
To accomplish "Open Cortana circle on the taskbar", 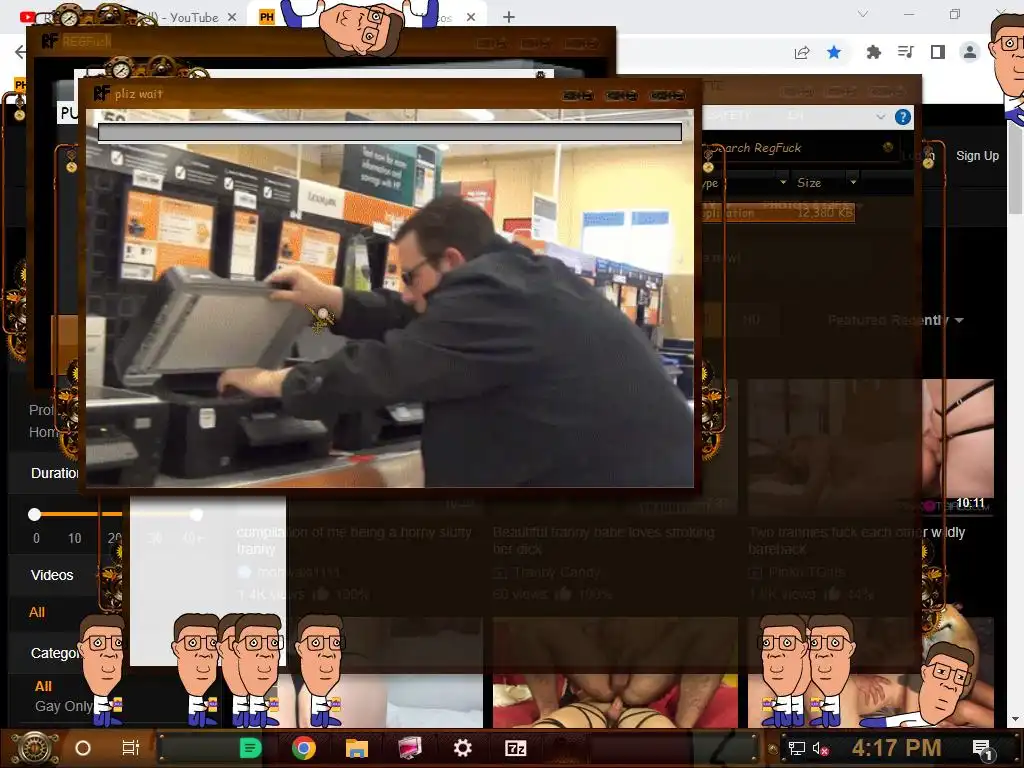I will click(83, 748).
